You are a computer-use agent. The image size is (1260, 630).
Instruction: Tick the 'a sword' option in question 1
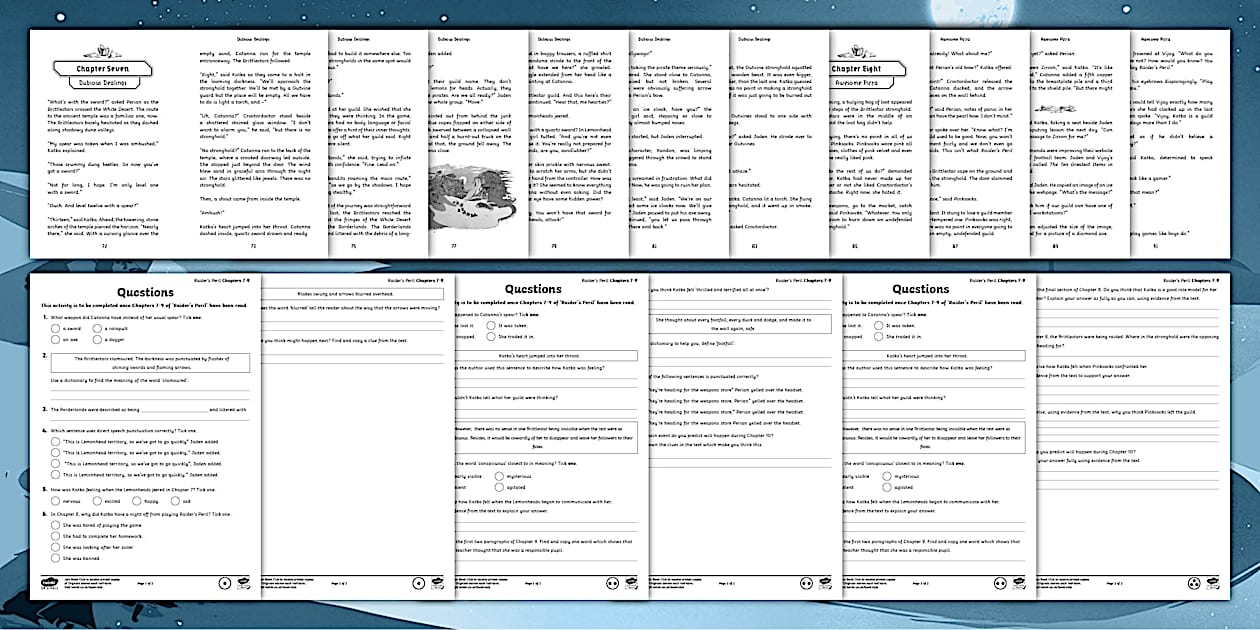(55, 329)
